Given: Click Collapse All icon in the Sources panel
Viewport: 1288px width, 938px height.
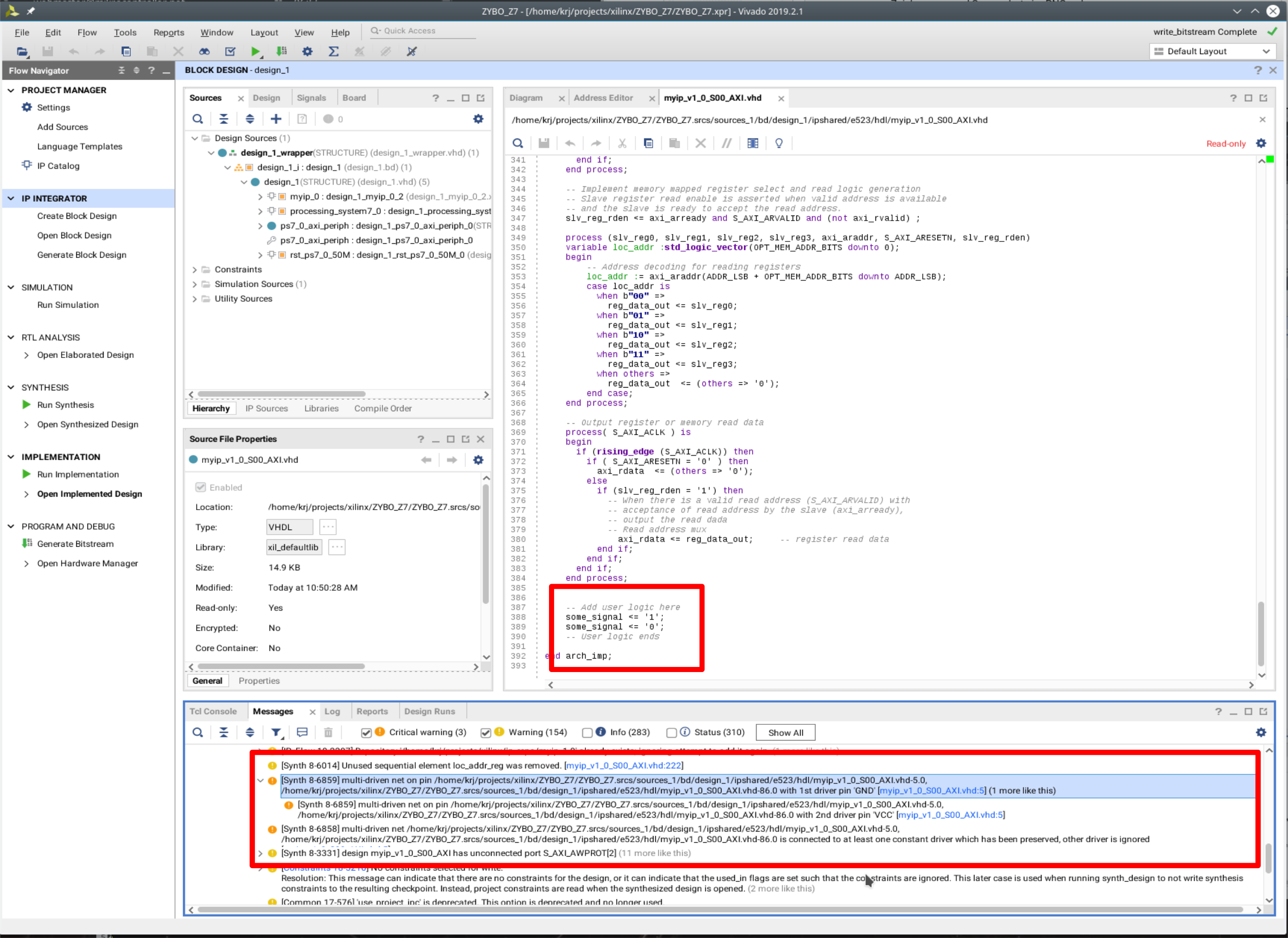Looking at the screenshot, I should (x=224, y=119).
